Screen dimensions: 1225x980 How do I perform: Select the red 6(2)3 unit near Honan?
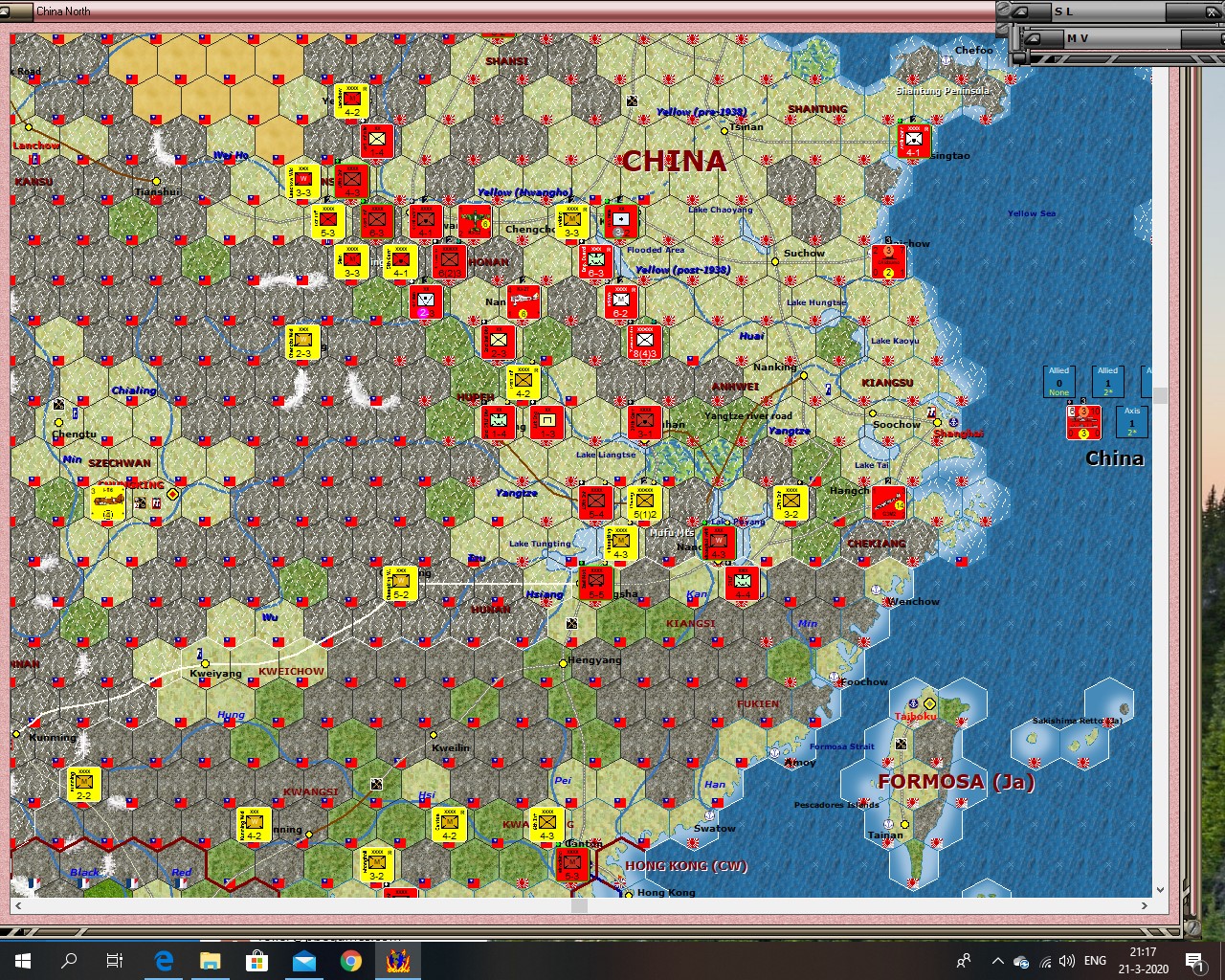coord(449,262)
